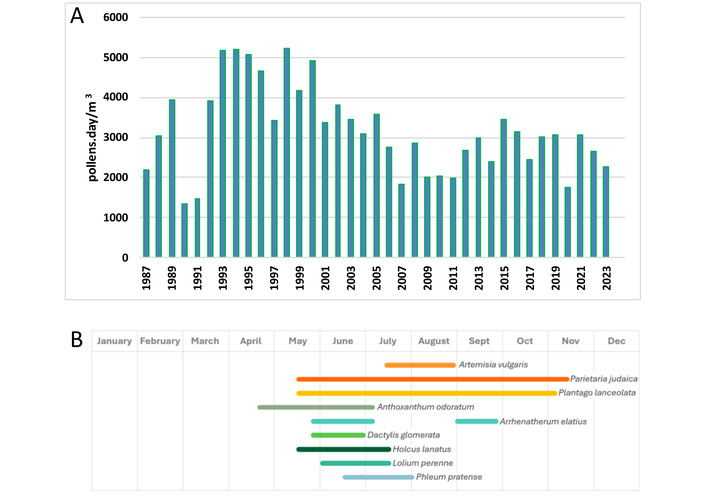Click the panel letter B label
Image resolution: width=706 pixels, height=497 pixels.
77,340
